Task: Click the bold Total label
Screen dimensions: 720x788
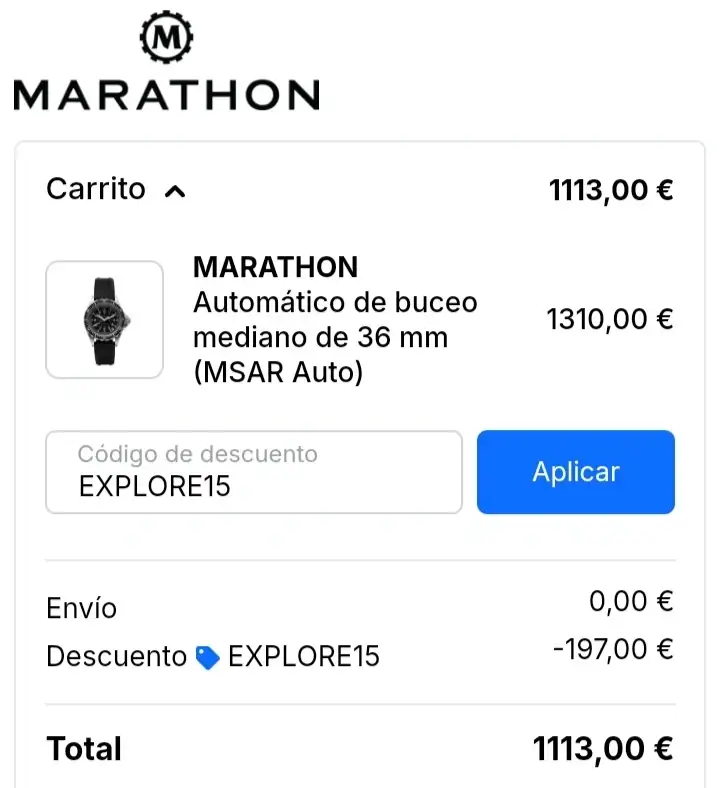Action: click(x=84, y=749)
